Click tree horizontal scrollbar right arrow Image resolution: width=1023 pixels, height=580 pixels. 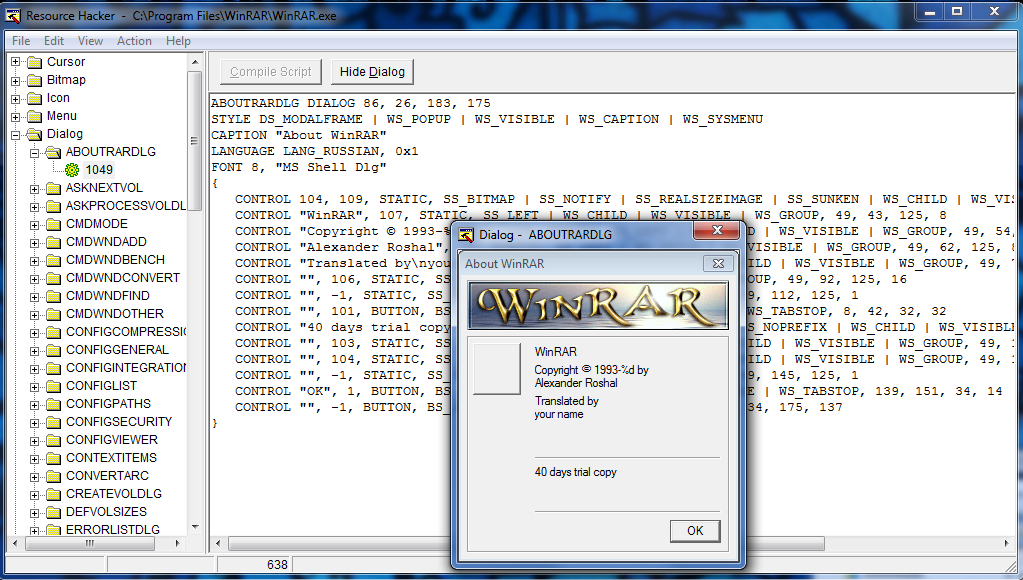(177, 543)
